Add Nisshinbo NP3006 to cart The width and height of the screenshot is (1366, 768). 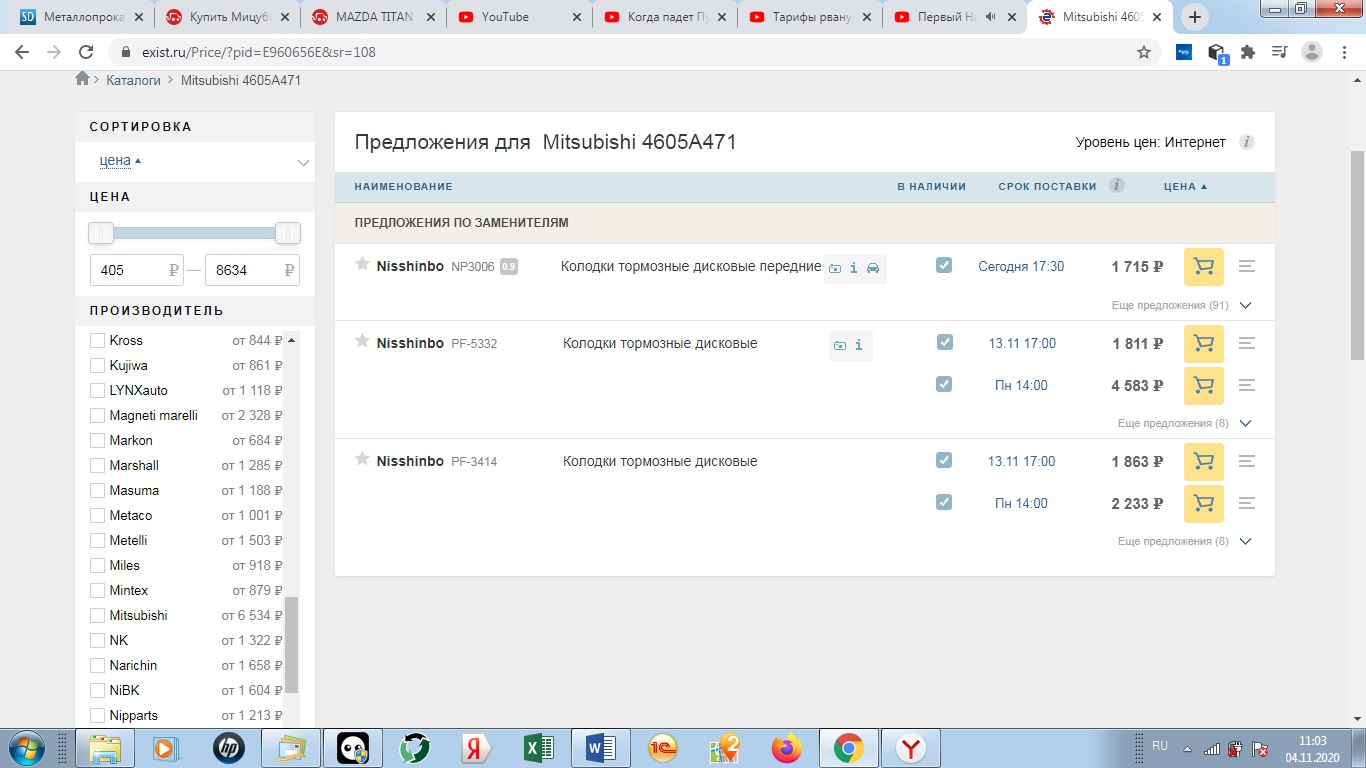[x=1203, y=267]
